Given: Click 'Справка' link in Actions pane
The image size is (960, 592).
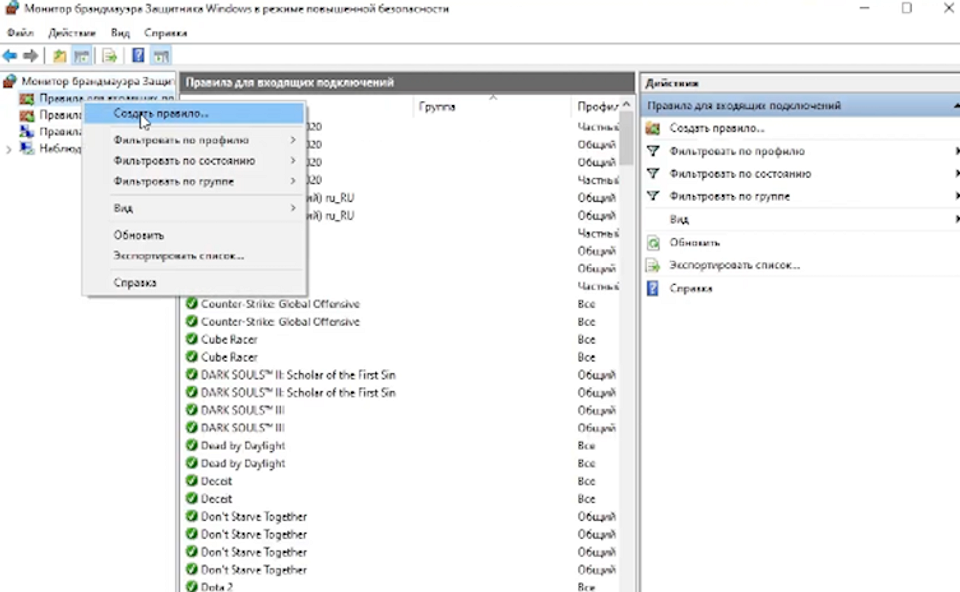Looking at the screenshot, I should click(x=691, y=289).
